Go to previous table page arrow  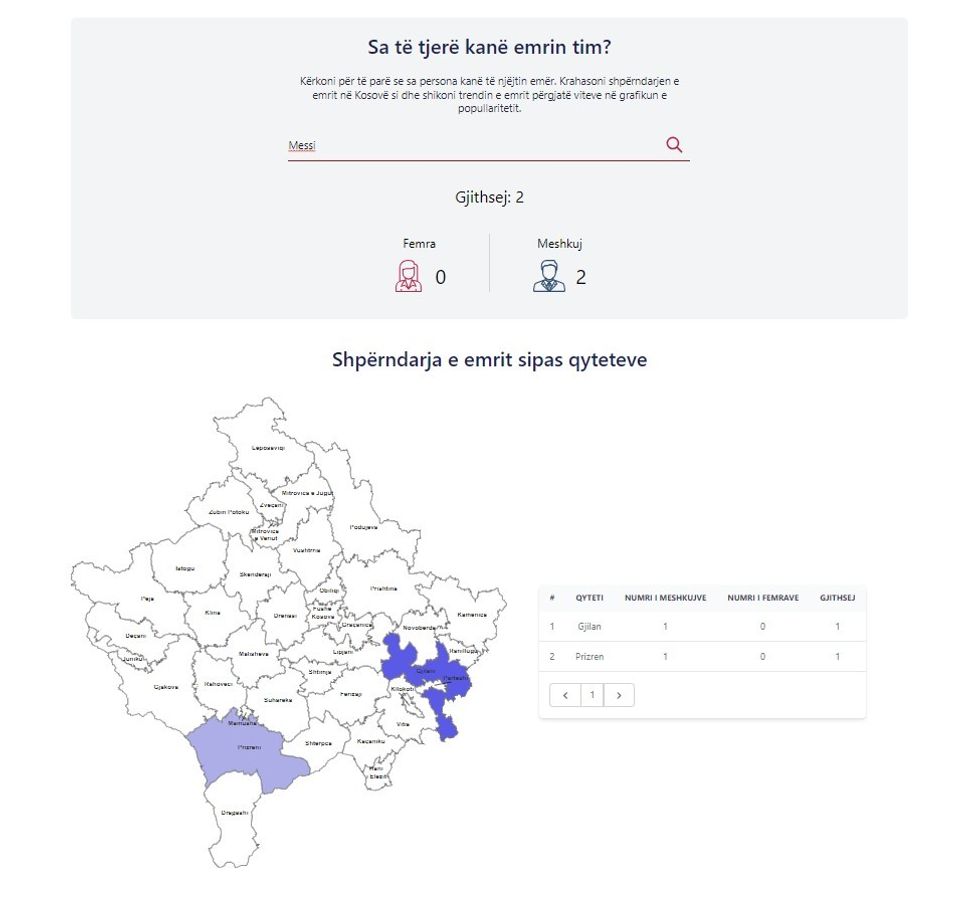tap(565, 695)
